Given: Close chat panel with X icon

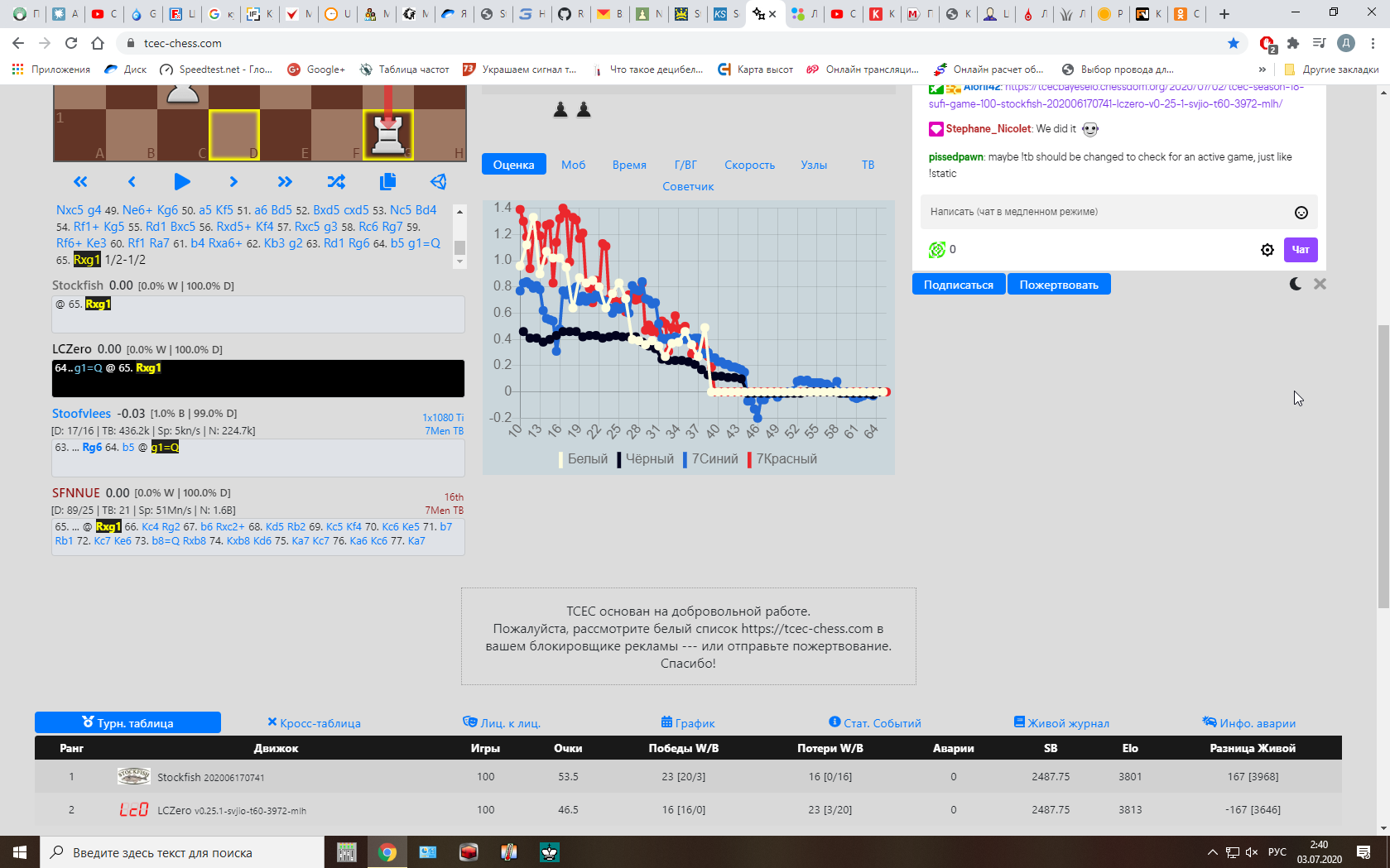Looking at the screenshot, I should (x=1320, y=284).
